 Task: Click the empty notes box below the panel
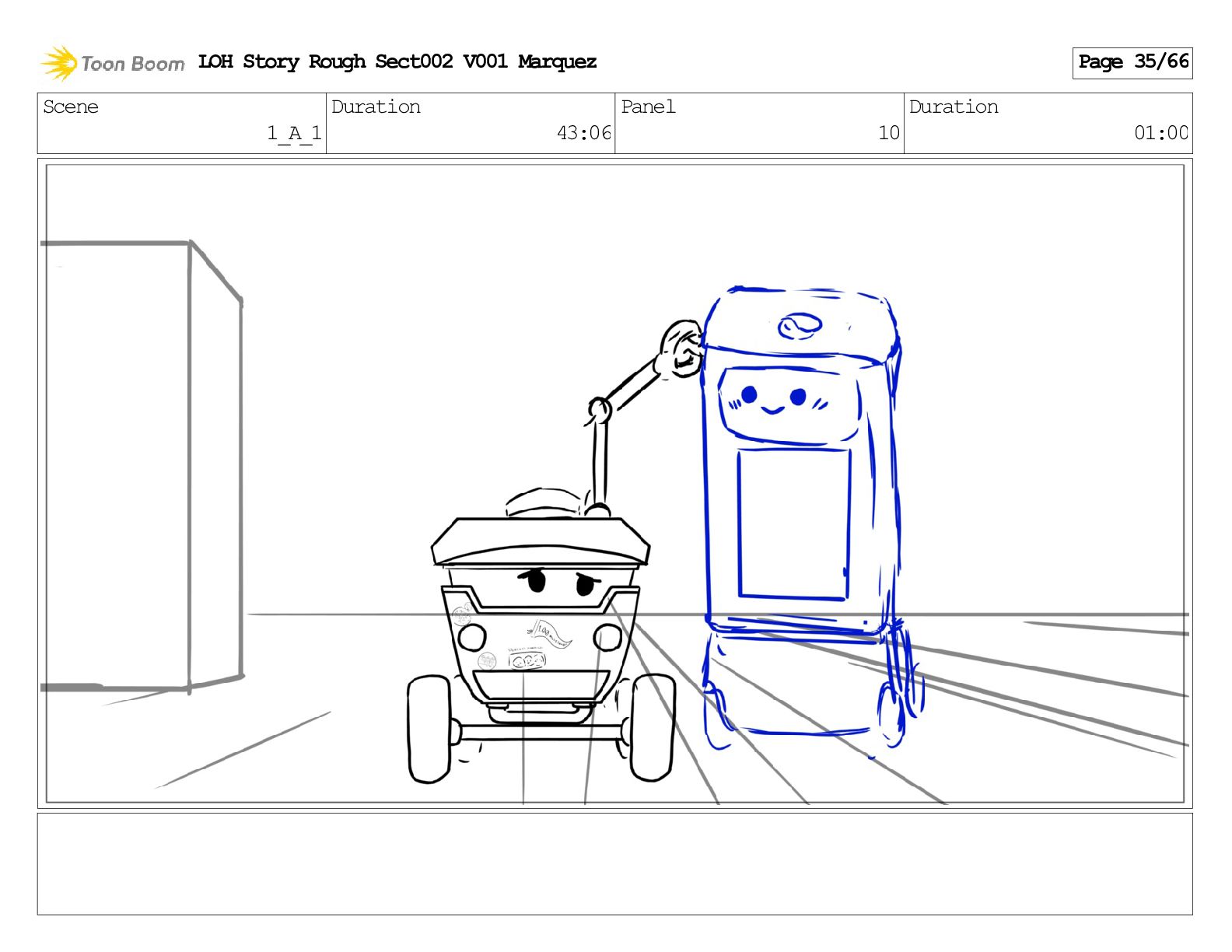point(615,864)
